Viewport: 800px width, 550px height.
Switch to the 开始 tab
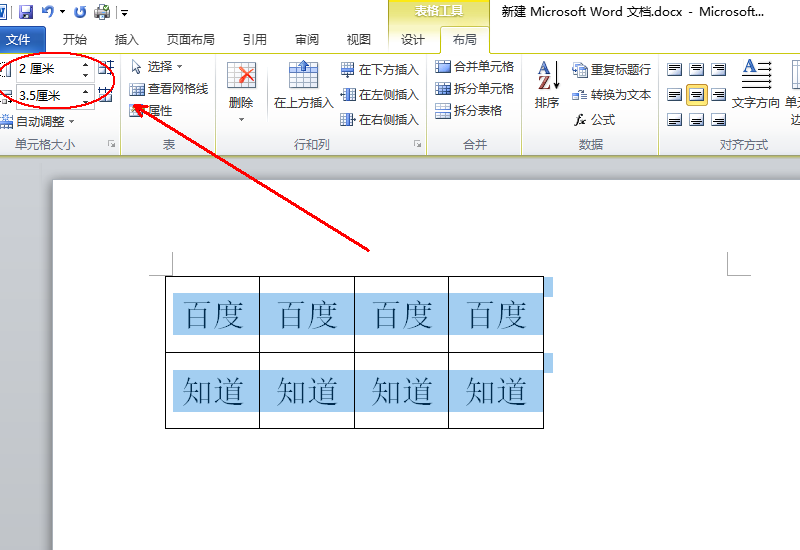[74, 39]
